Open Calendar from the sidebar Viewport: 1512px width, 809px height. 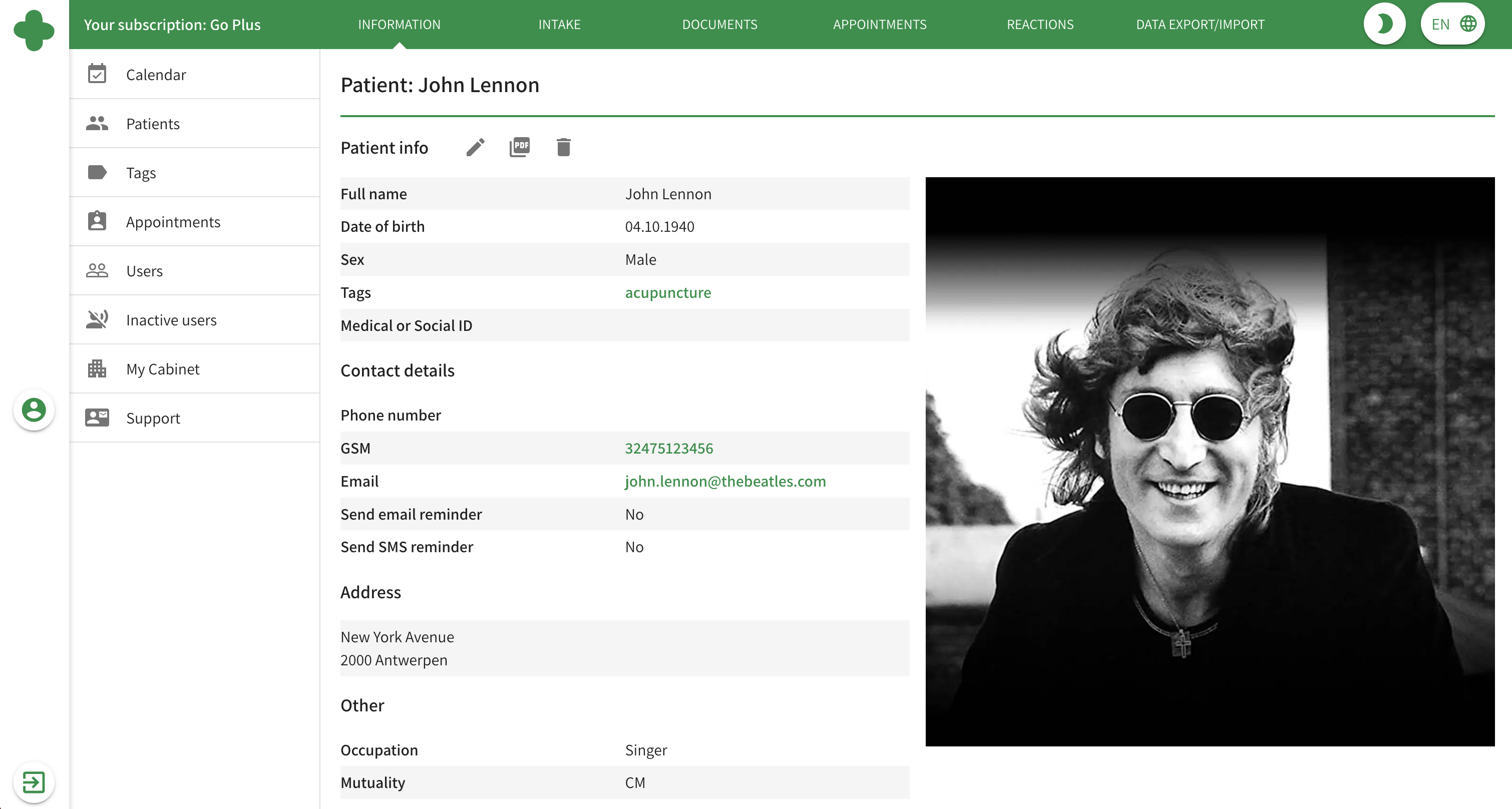click(156, 75)
